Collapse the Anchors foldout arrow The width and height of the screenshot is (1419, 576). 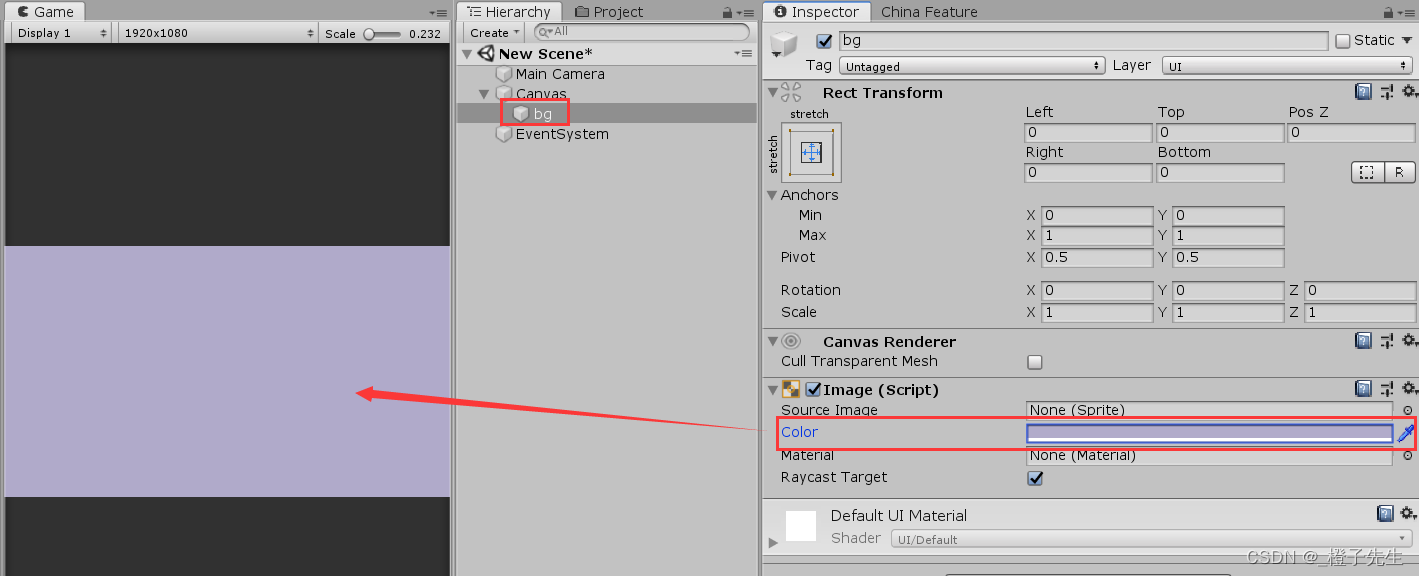tap(772, 195)
